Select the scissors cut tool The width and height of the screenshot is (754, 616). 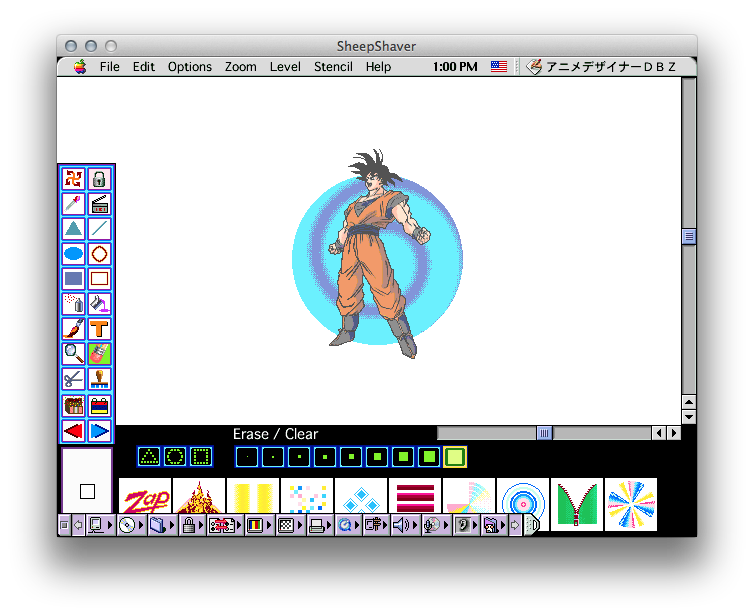[73, 379]
